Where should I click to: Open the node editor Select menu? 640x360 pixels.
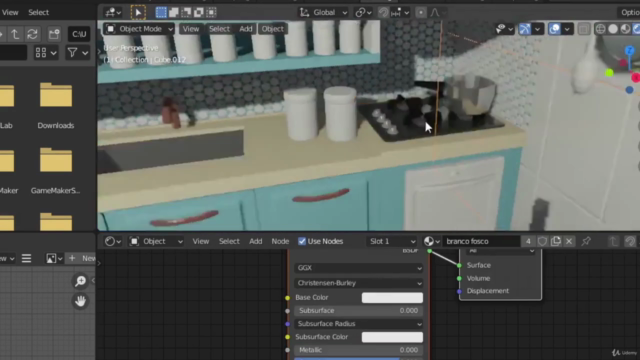point(229,241)
